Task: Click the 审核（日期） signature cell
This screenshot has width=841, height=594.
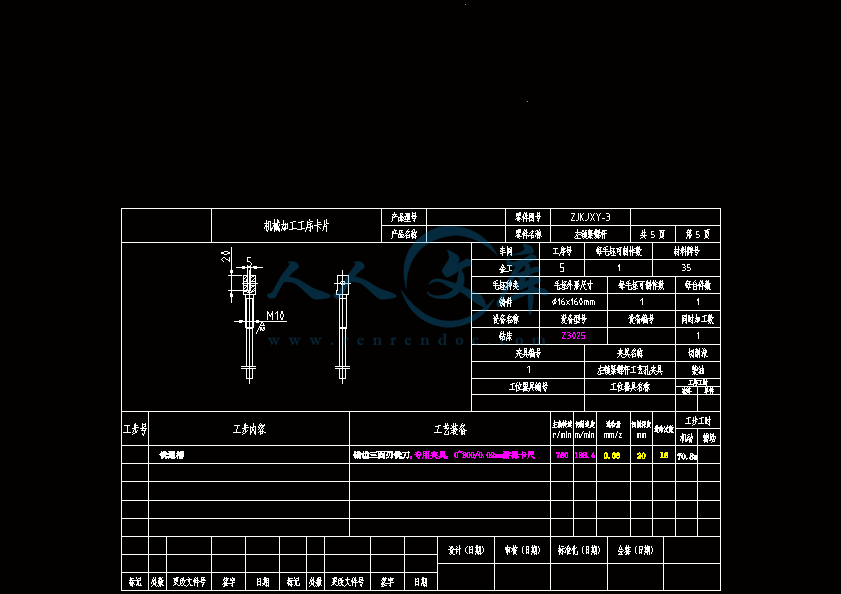Action: (522, 550)
